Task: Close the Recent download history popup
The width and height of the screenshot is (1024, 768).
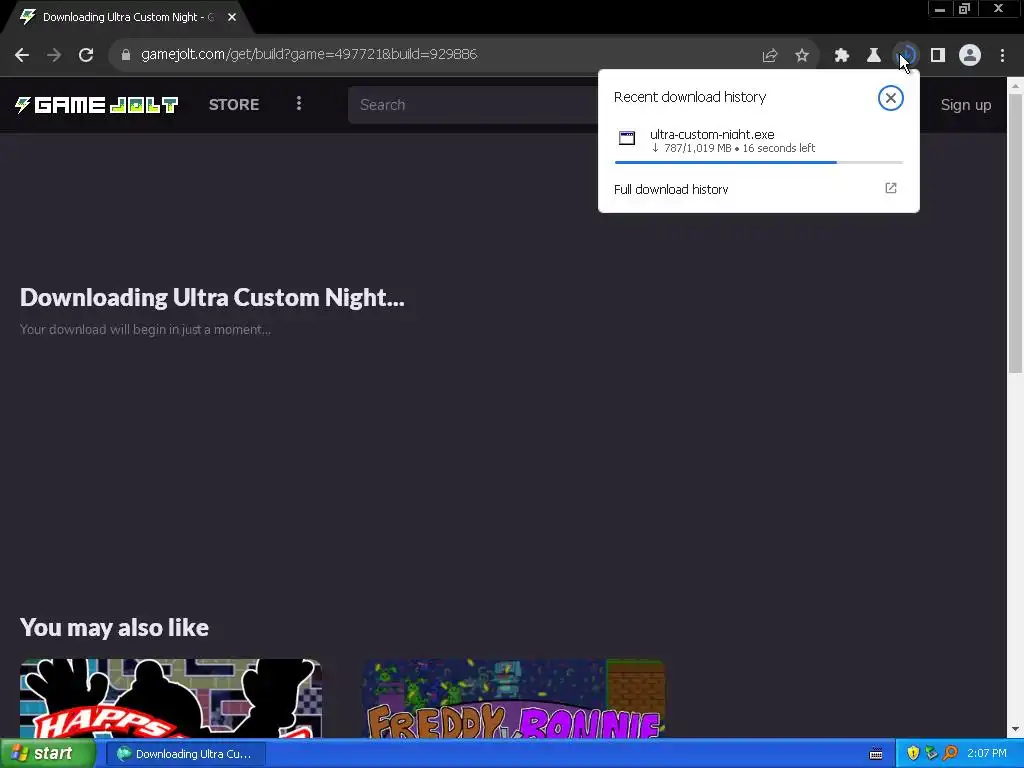Action: (890, 98)
